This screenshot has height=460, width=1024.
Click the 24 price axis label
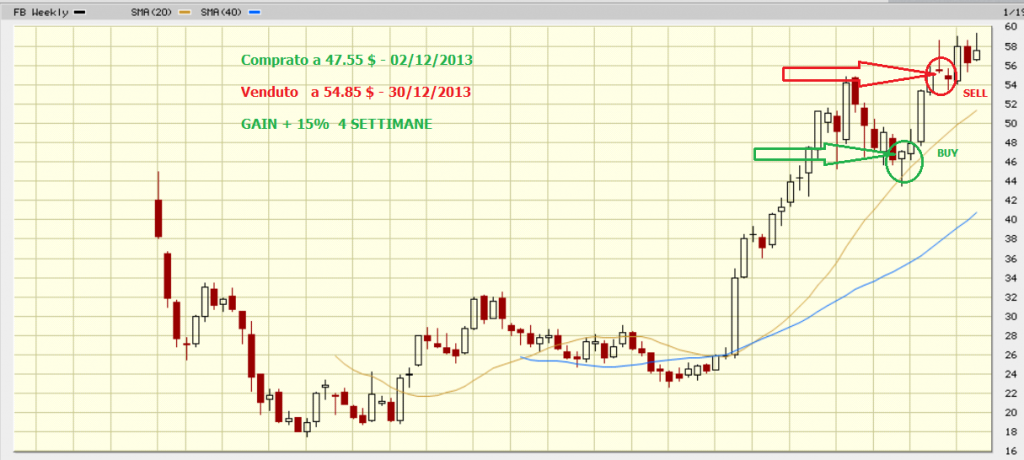[1012, 374]
